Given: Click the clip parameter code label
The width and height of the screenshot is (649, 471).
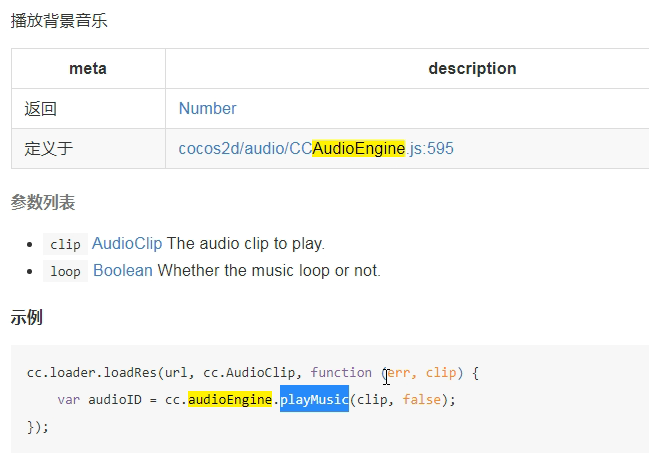Looking at the screenshot, I should (x=65, y=244).
